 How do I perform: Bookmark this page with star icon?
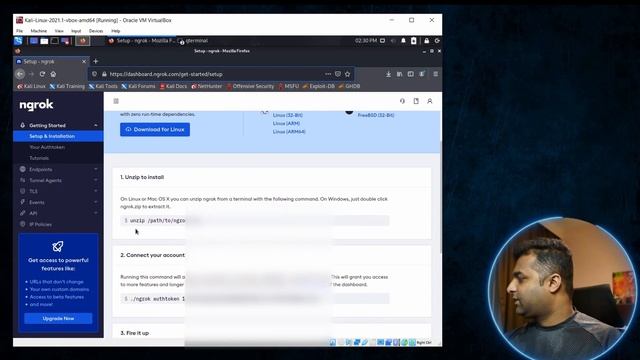(347, 74)
